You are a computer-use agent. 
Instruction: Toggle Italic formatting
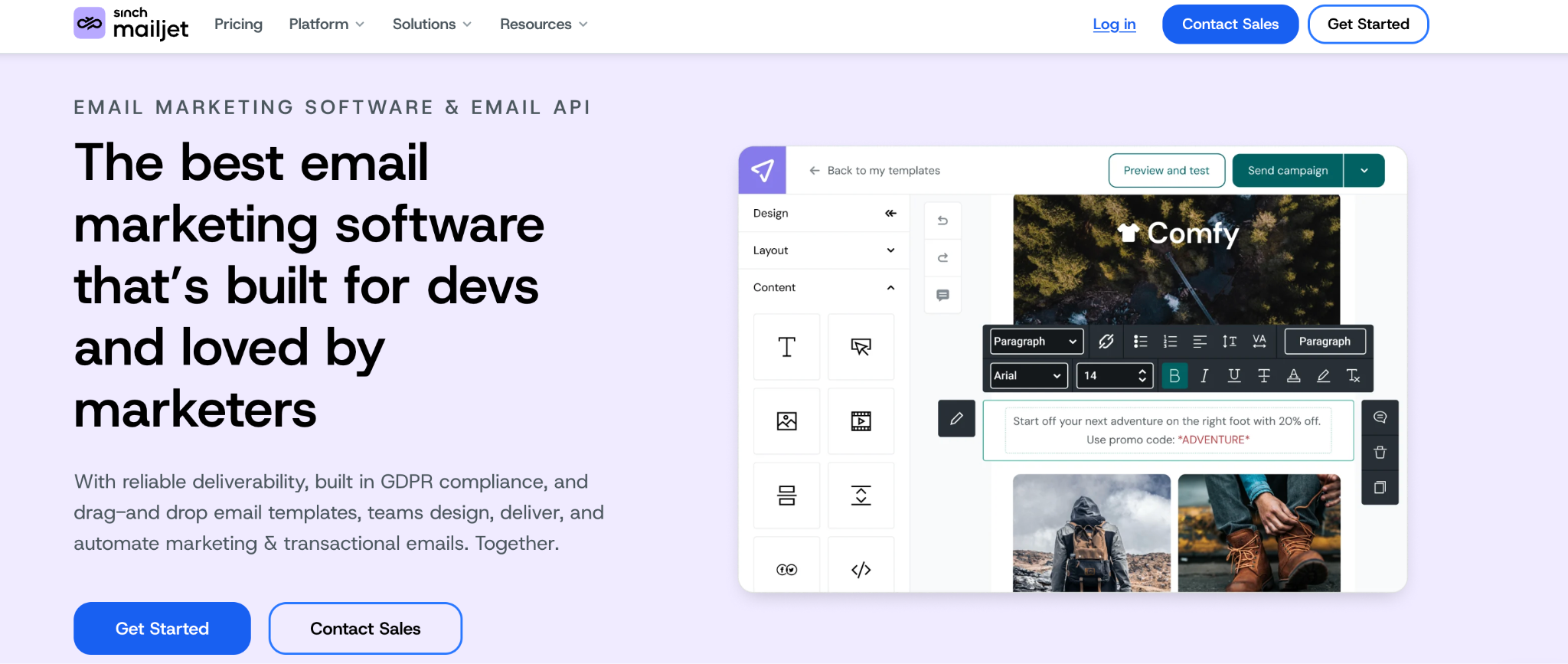pyautogui.click(x=1204, y=376)
